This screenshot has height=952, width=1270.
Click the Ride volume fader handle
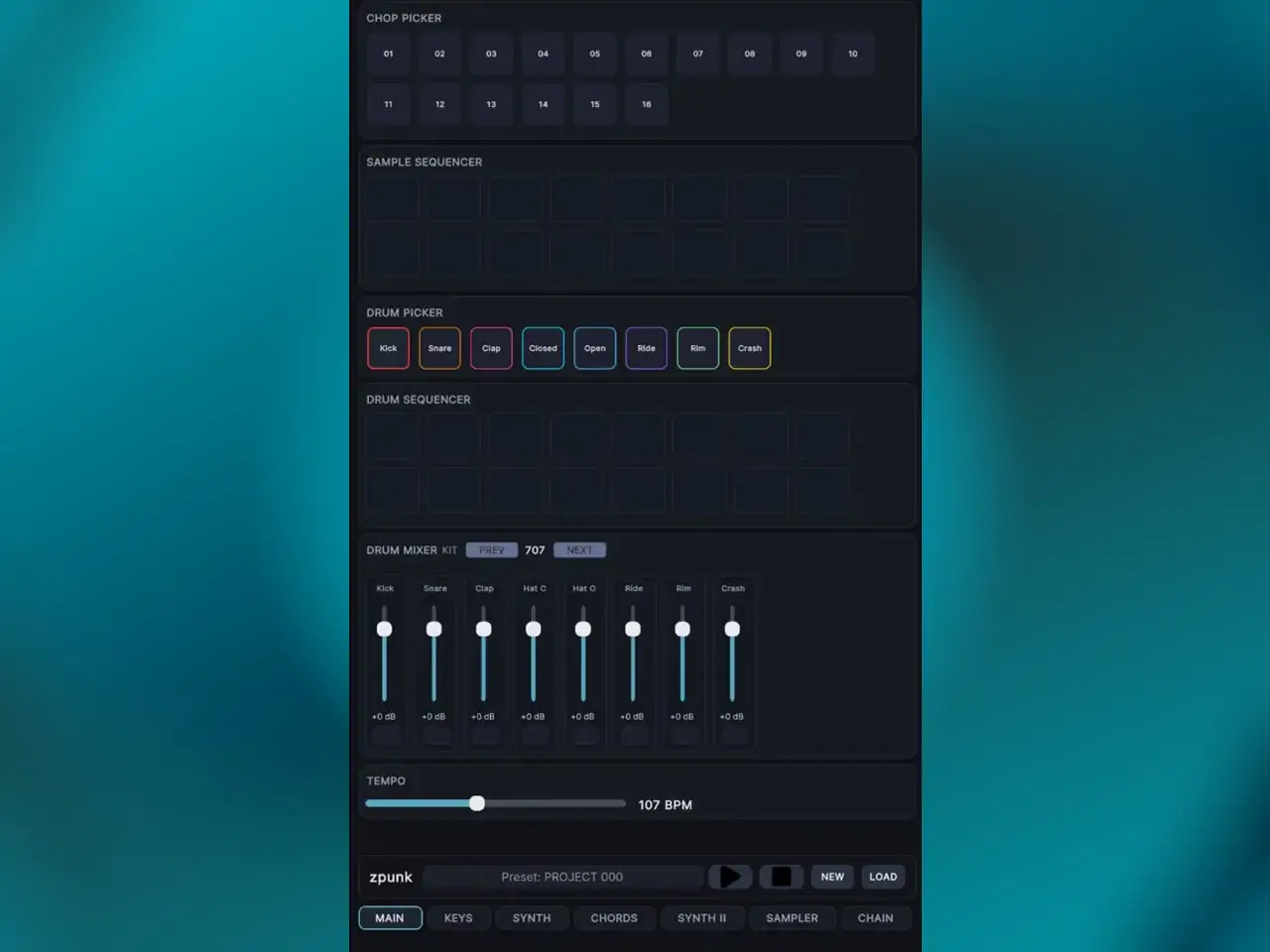click(x=633, y=629)
